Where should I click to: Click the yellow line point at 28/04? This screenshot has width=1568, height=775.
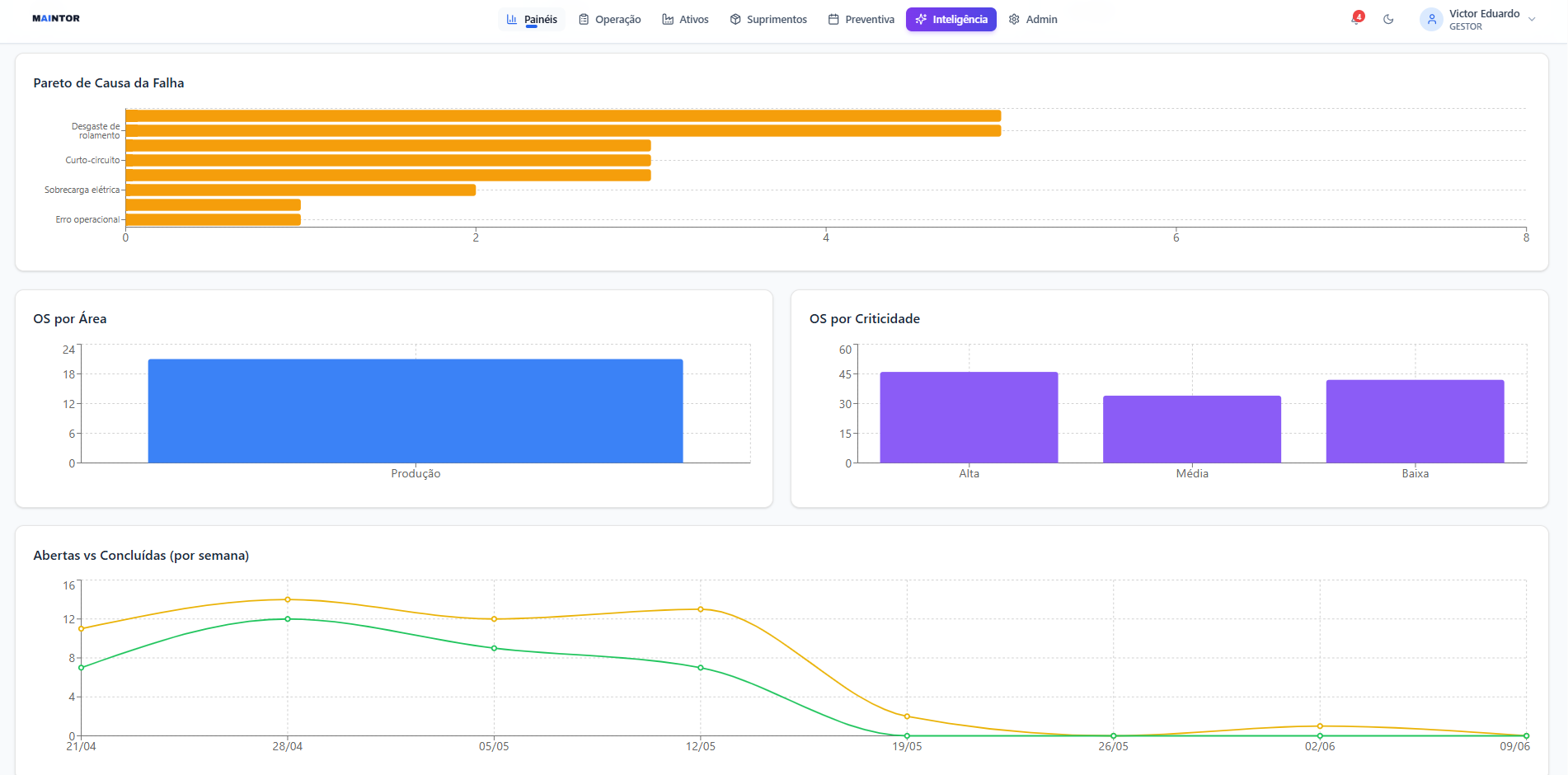[288, 599]
